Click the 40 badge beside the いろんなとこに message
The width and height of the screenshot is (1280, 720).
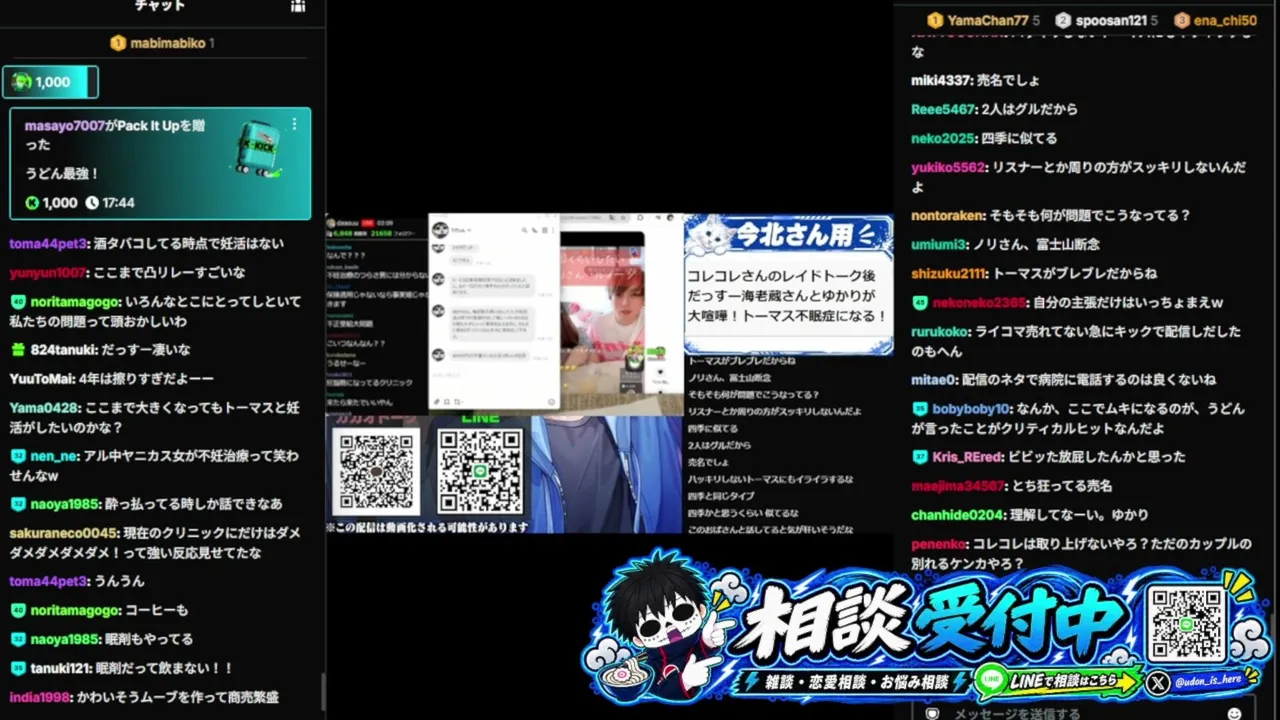pyautogui.click(x=18, y=302)
